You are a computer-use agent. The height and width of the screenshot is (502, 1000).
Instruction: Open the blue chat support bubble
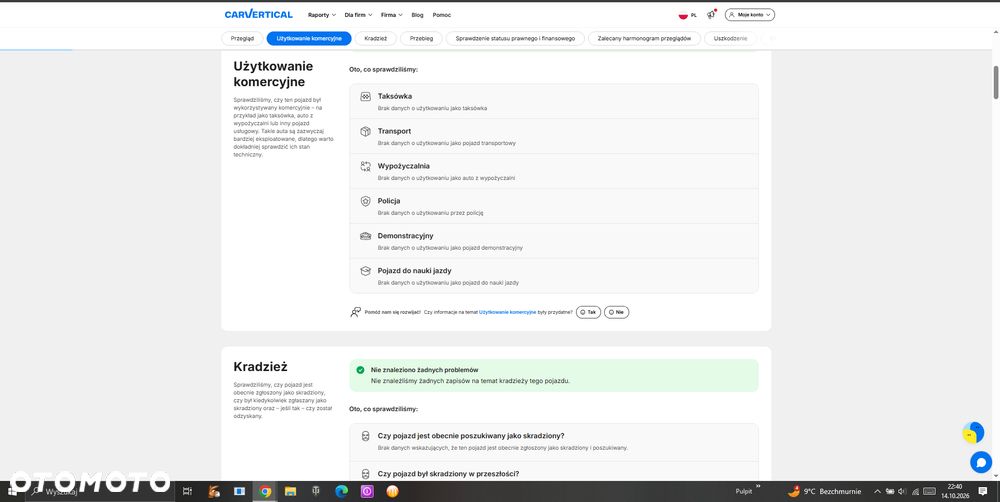(981, 462)
